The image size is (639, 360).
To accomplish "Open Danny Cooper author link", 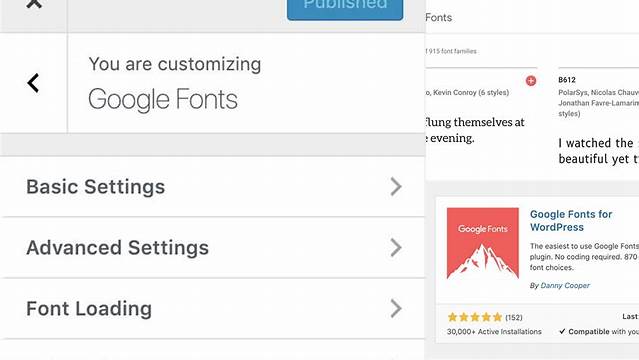I will [x=565, y=285].
